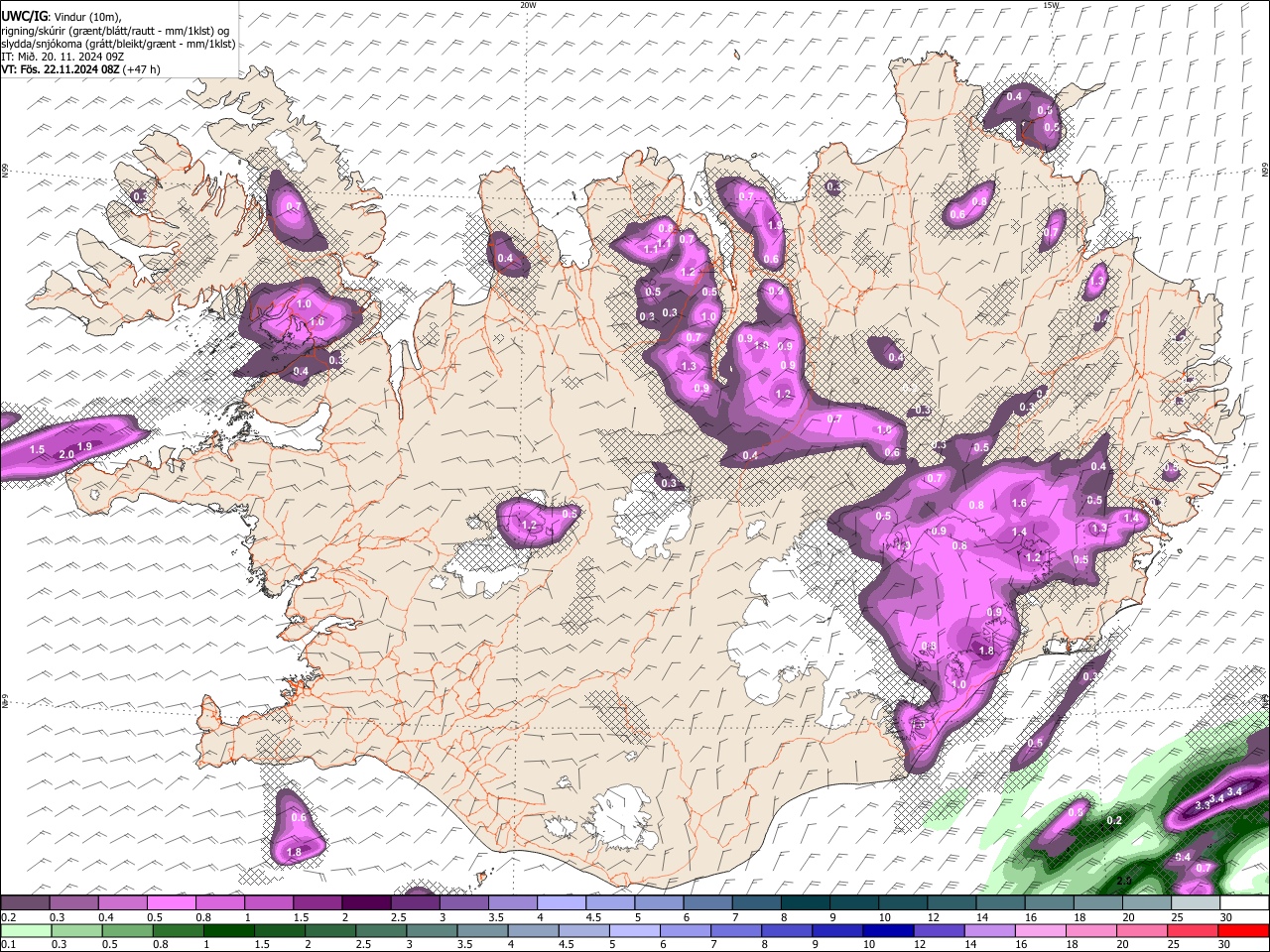Click the 'UWC/IG' title text
This screenshot has height=952, width=1270.
[x=24, y=17]
